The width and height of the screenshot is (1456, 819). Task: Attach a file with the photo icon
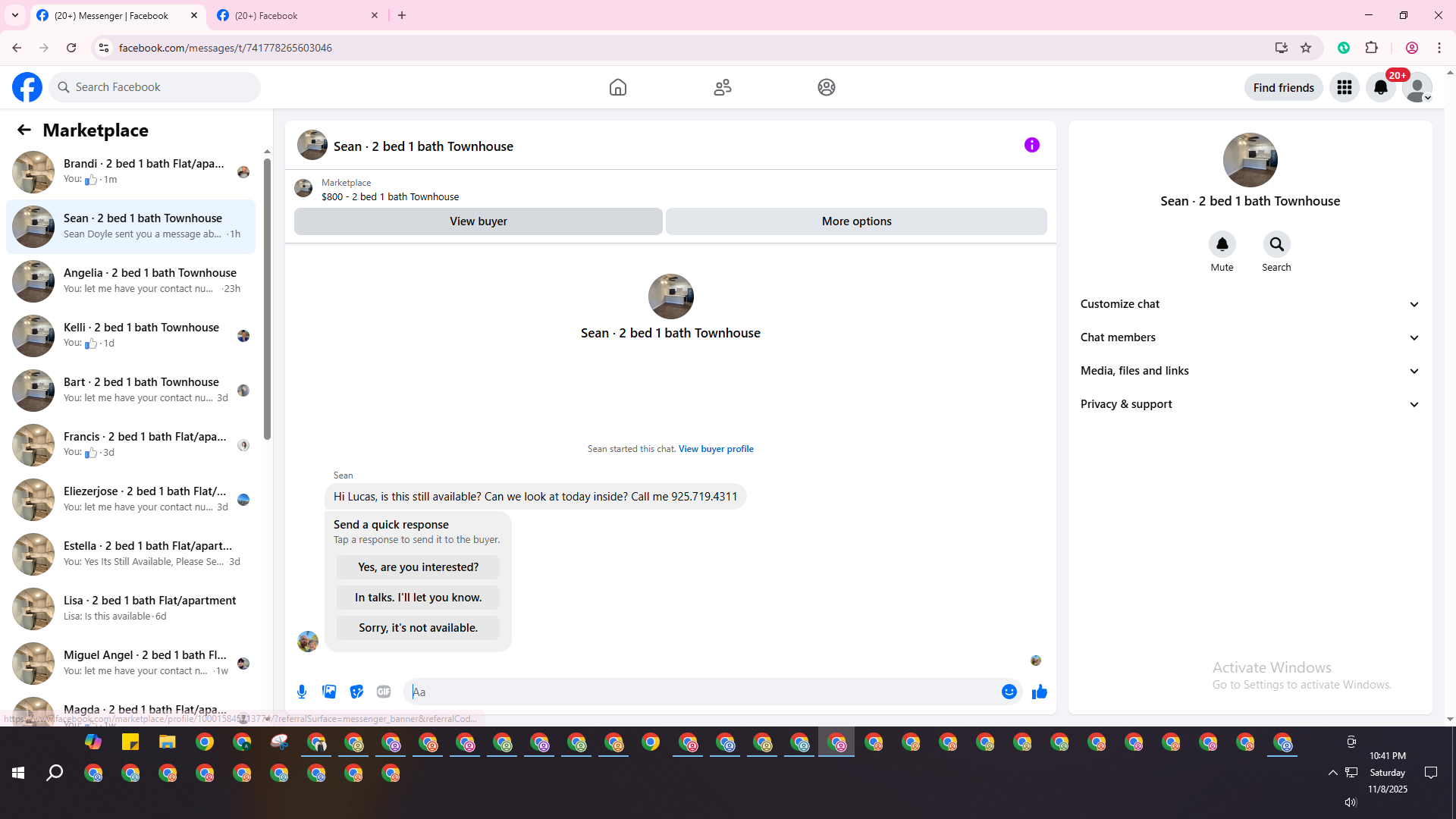[329, 692]
